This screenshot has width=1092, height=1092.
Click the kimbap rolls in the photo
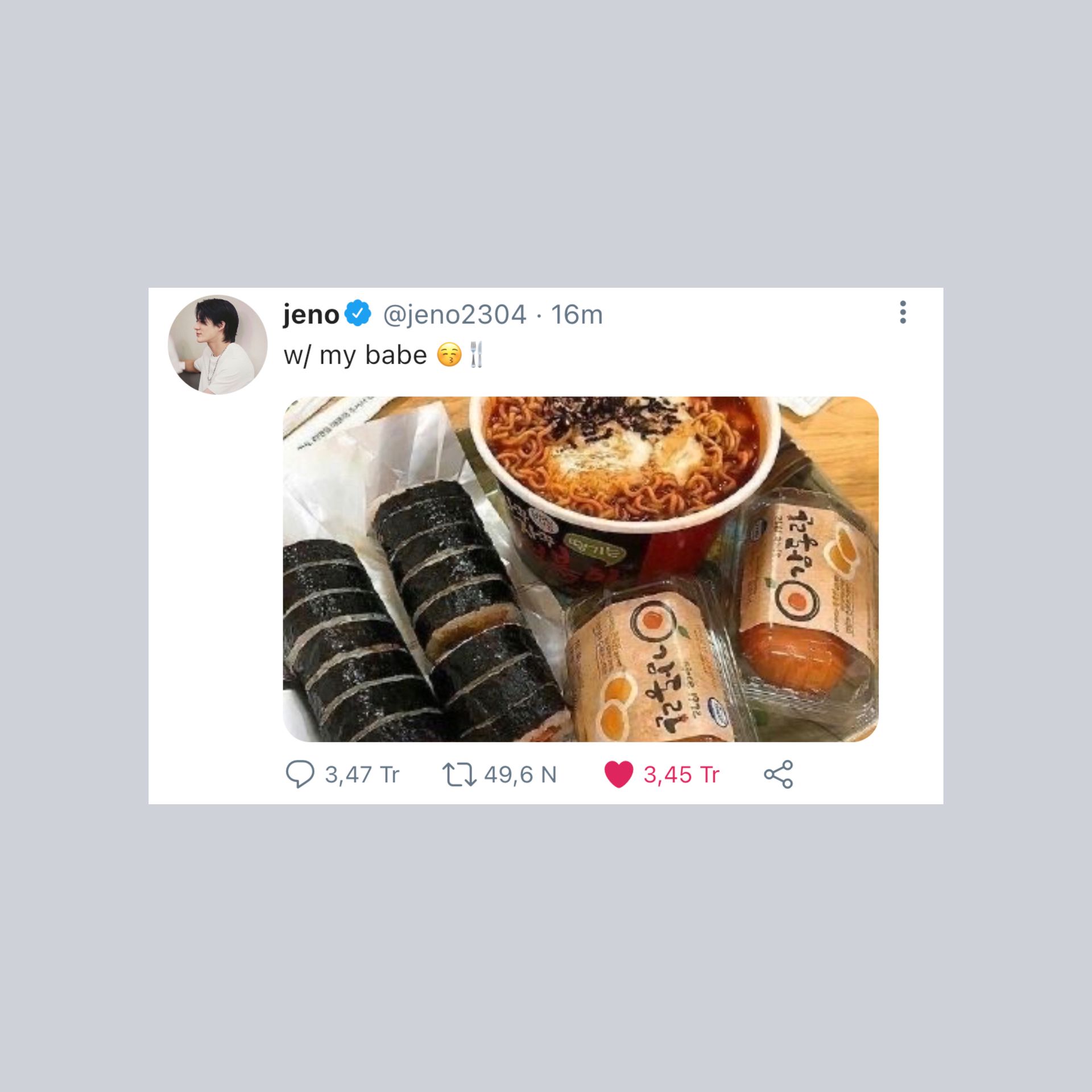421,614
